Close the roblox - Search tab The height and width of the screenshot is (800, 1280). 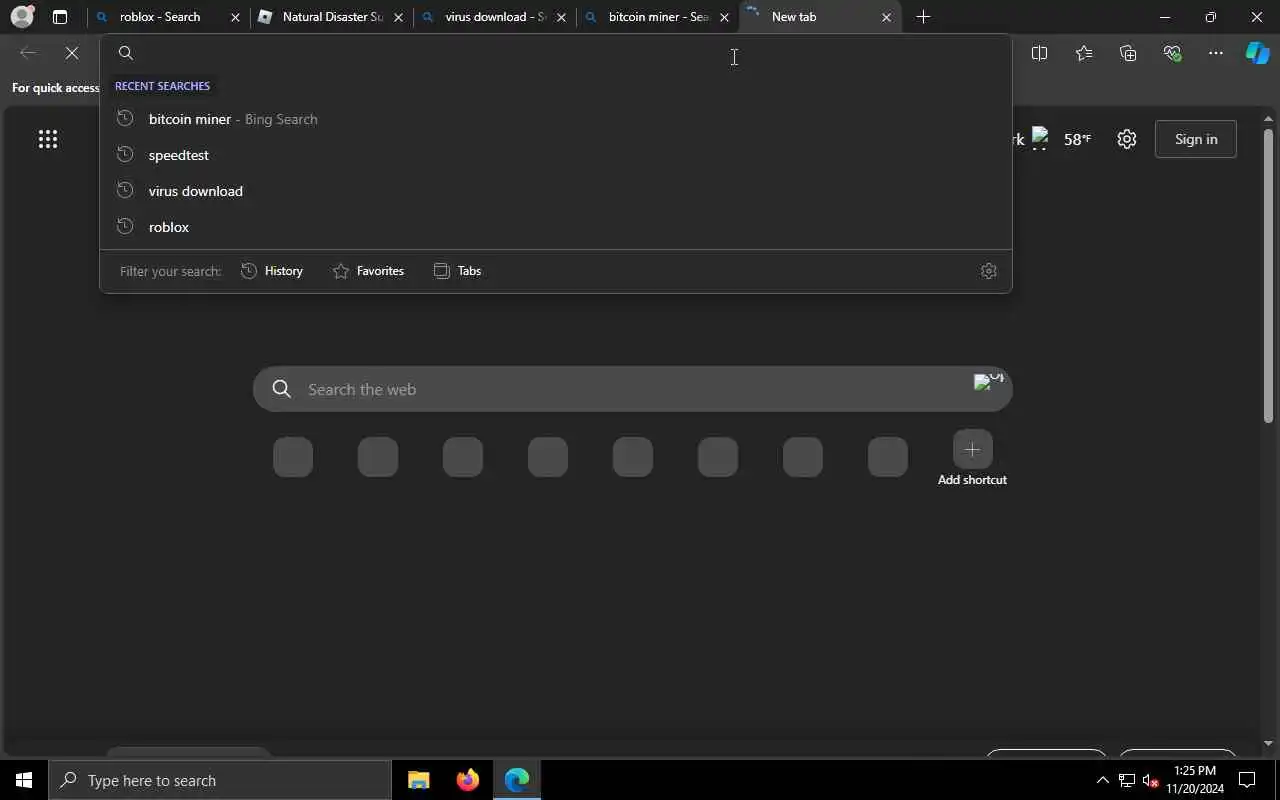tap(236, 17)
